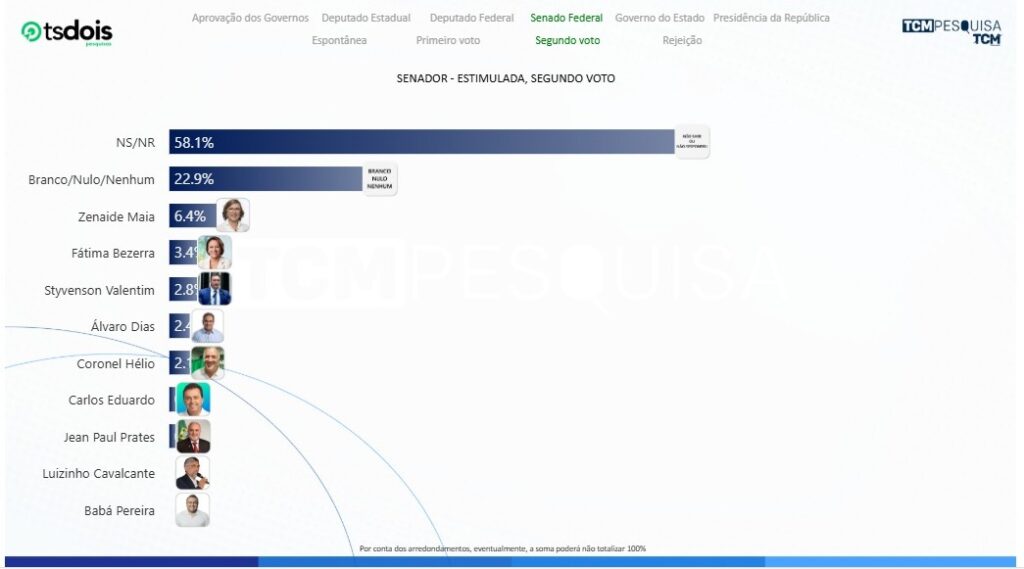Open the Aprovação dos Governos tab
Viewport: 1024px width, 569px height.
pyautogui.click(x=250, y=18)
